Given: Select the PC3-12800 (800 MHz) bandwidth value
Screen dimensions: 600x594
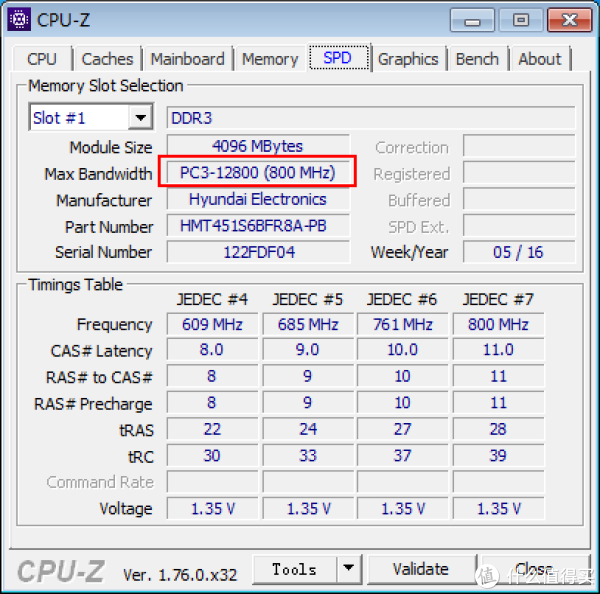Looking at the screenshot, I should tap(258, 173).
